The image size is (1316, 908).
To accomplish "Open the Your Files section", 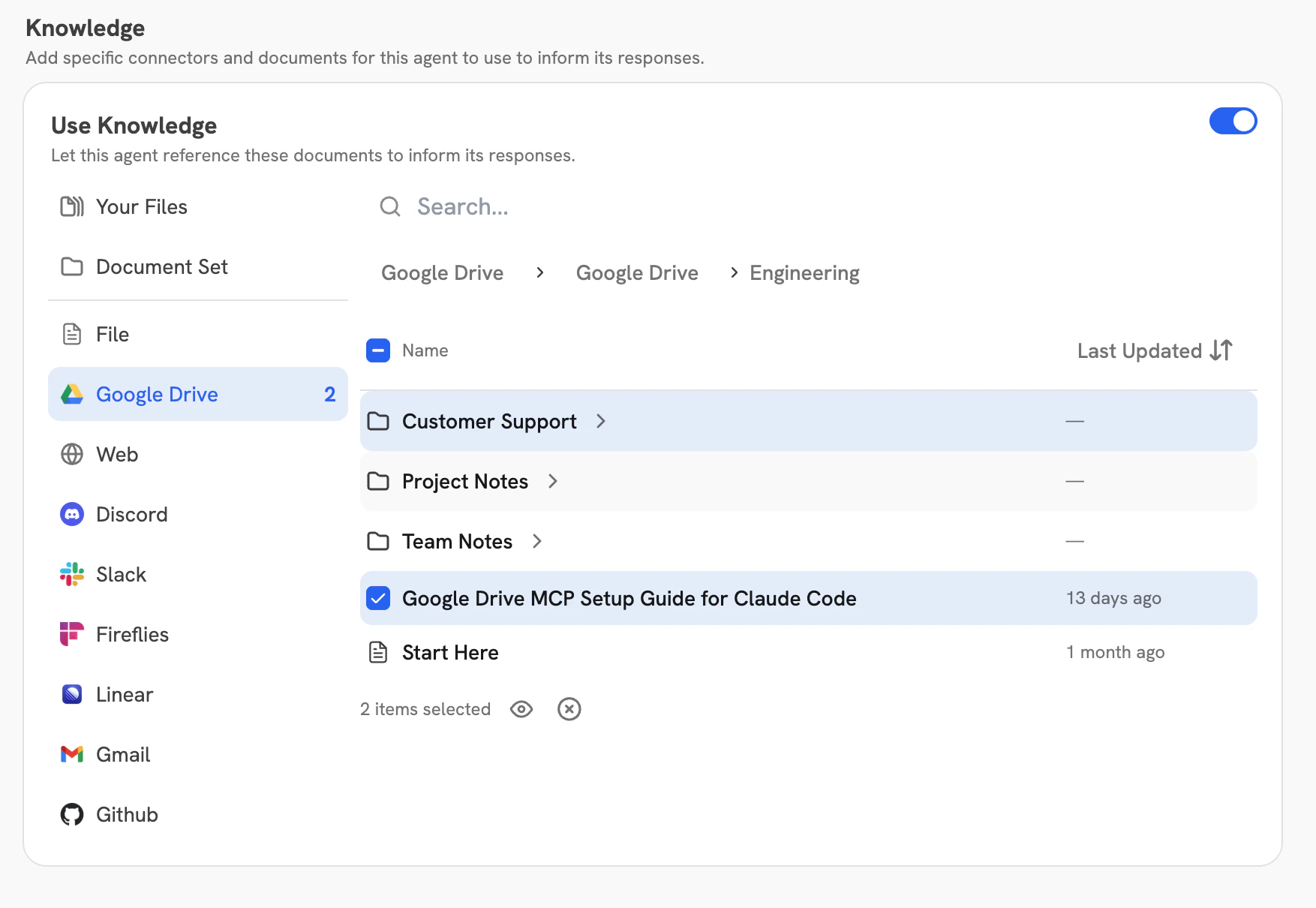I will (141, 207).
